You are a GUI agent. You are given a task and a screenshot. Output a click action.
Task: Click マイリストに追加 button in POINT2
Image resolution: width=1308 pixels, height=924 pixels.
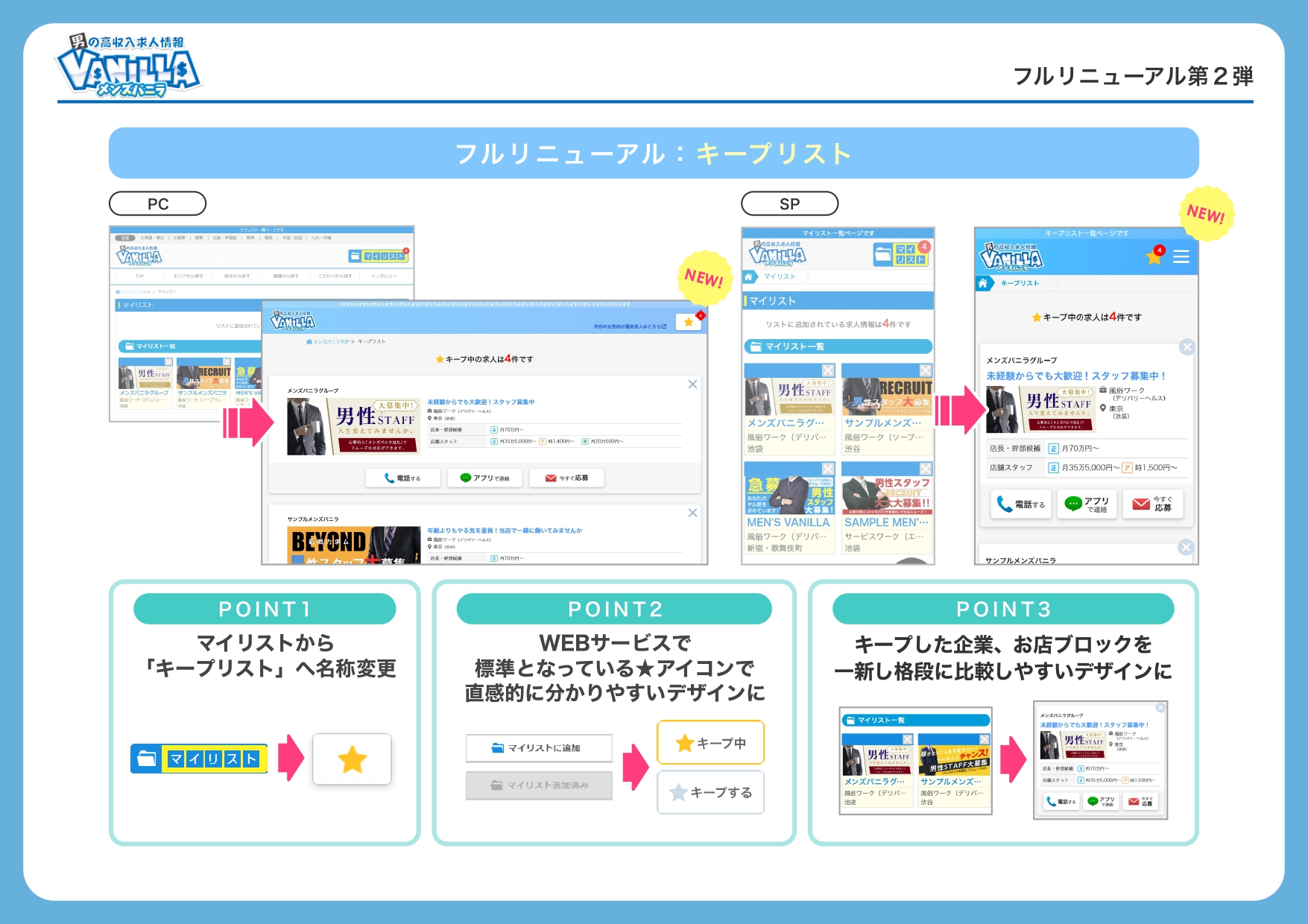(x=539, y=748)
